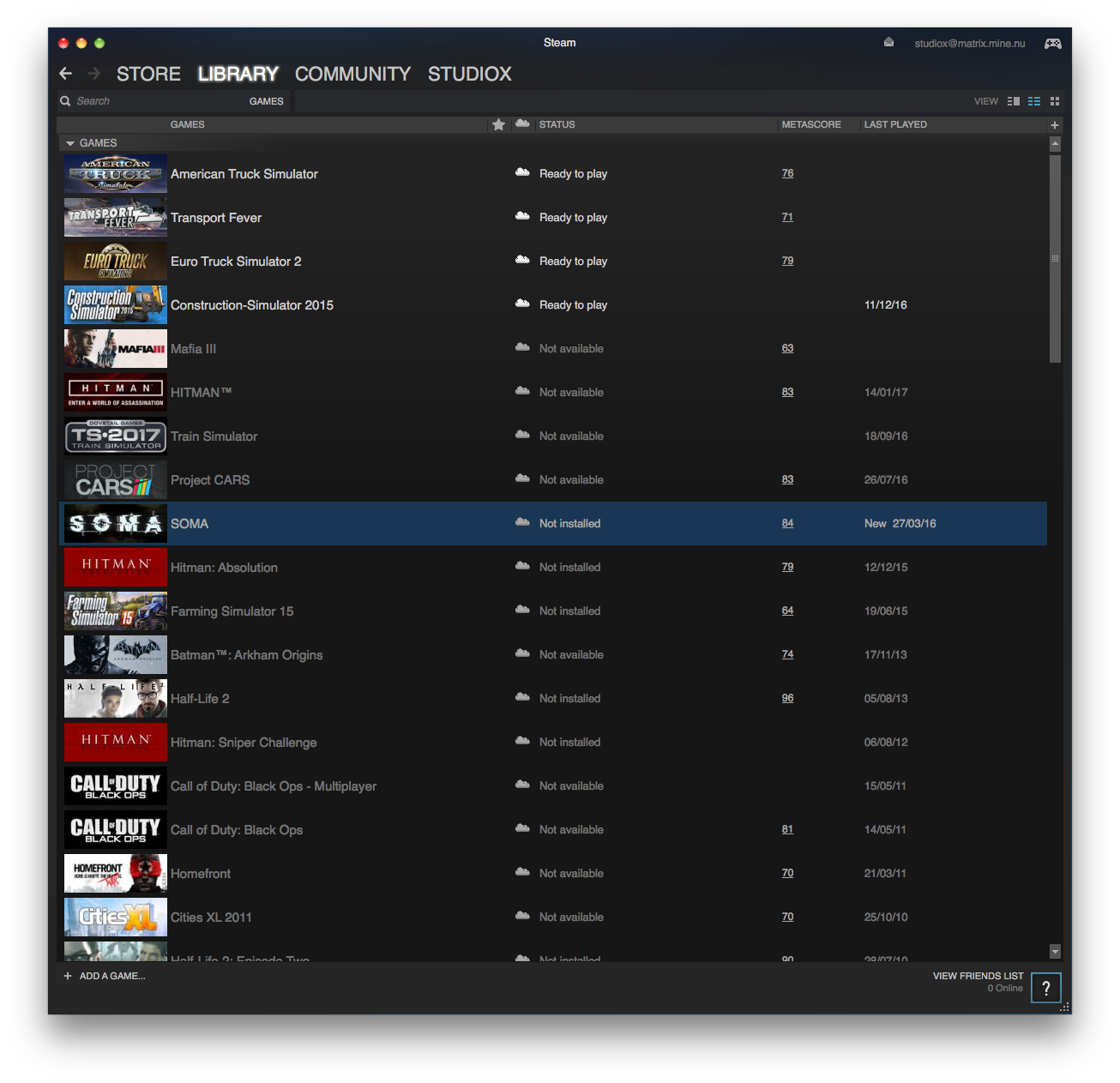Screen dimensions: 1120x1083
Task: Open VIEW FRIENDS LIST
Action: tap(978, 976)
